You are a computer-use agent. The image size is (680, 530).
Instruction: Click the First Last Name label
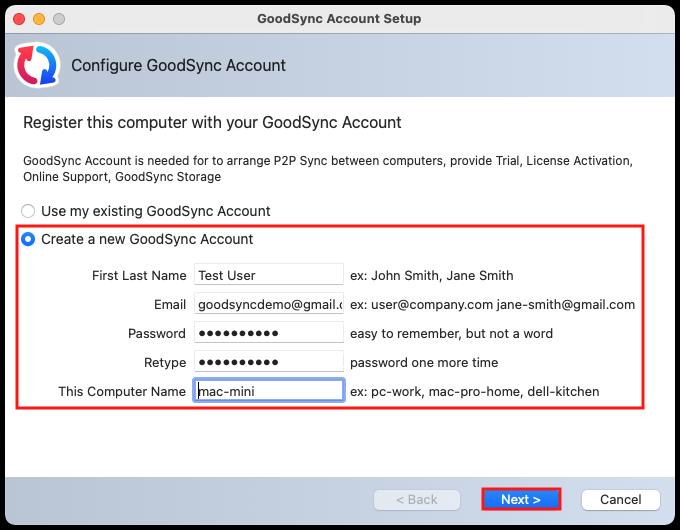[x=139, y=276]
